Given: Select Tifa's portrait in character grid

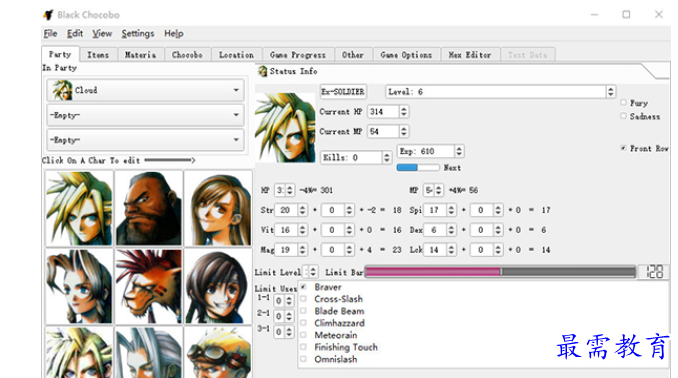Looking at the screenshot, I should [218, 208].
